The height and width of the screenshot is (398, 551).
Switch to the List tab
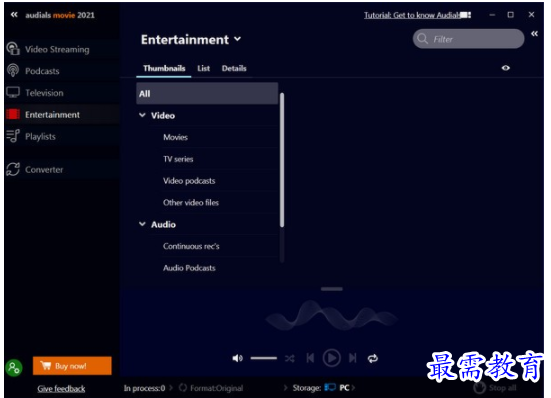[203, 68]
